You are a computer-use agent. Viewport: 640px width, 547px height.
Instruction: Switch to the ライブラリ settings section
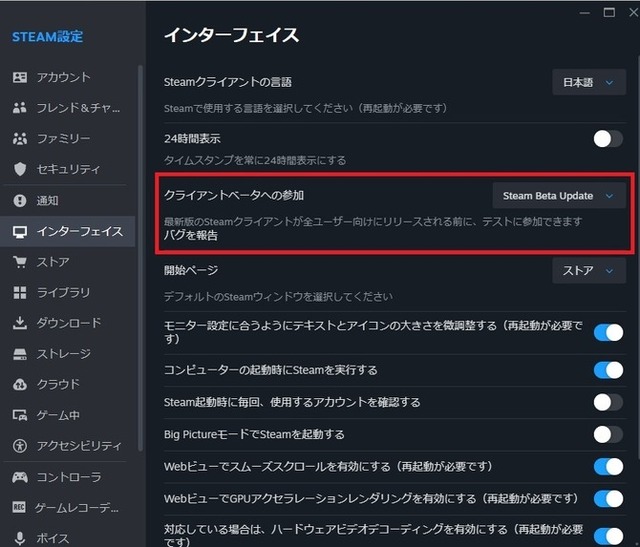point(63,293)
